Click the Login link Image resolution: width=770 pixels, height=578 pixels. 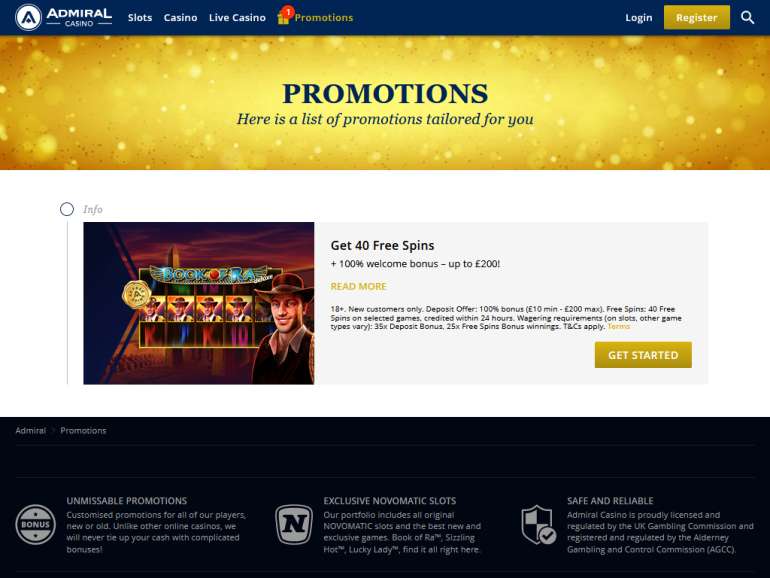pyautogui.click(x=638, y=18)
